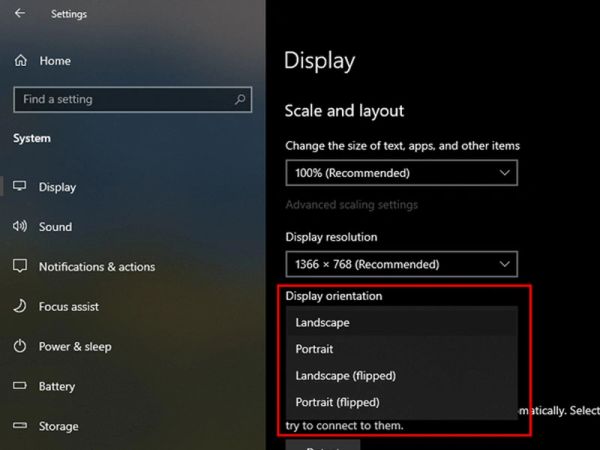The height and width of the screenshot is (450, 600).
Task: Open Sound settings from sidebar
Action: click(55, 227)
